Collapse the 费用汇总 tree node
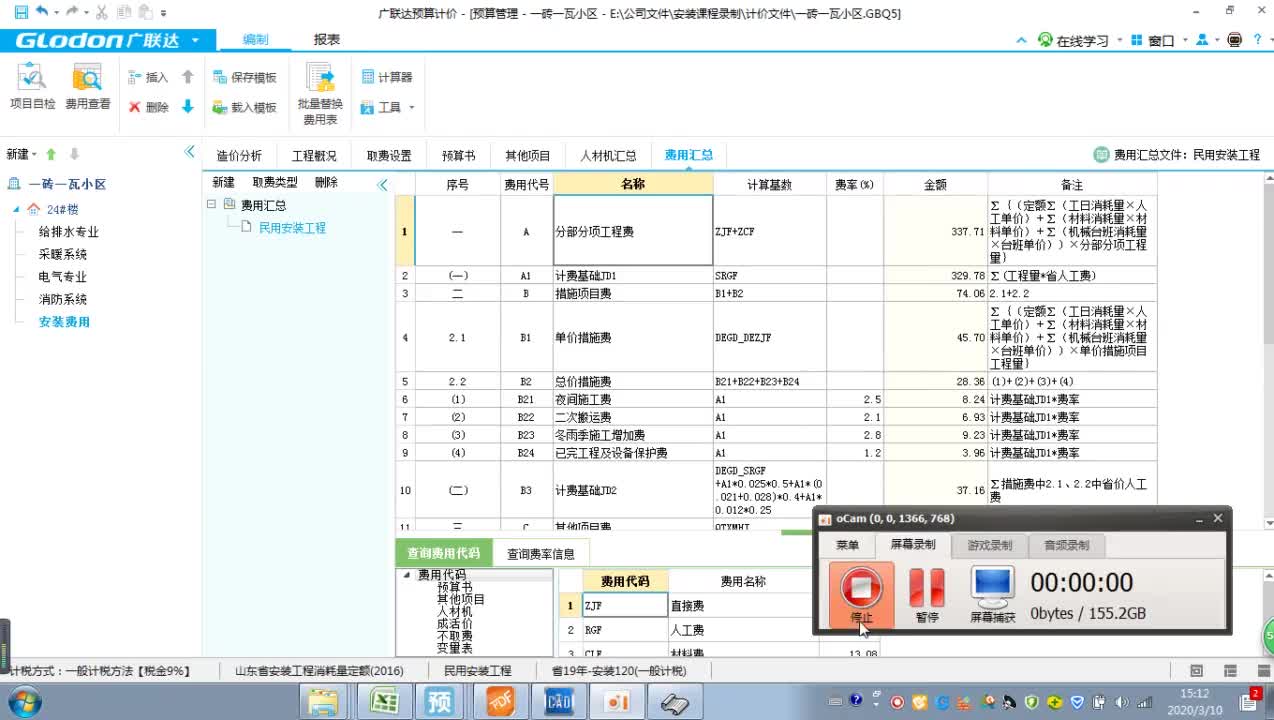Image resolution: width=1274 pixels, height=720 pixels. [x=211, y=204]
